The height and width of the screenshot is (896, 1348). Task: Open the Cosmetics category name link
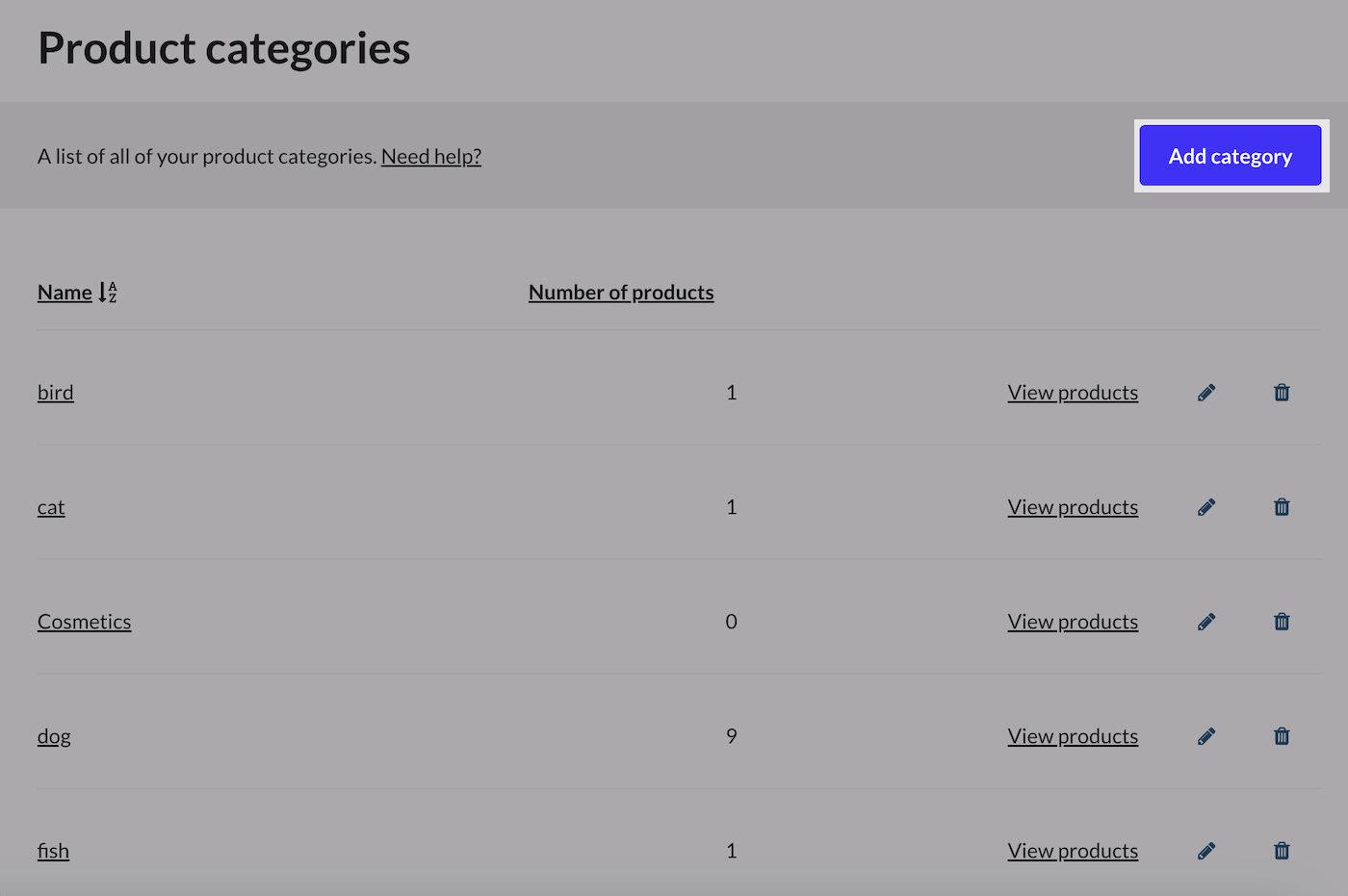click(84, 621)
